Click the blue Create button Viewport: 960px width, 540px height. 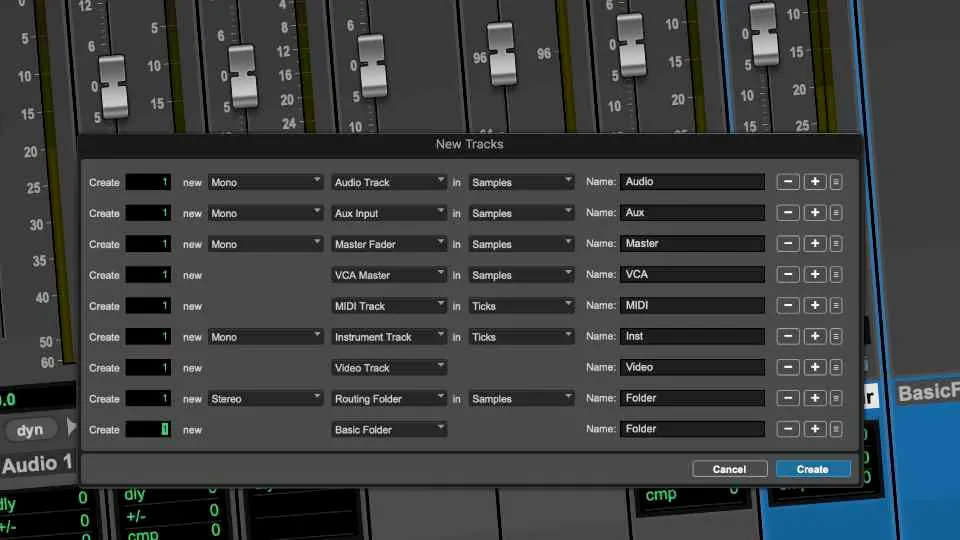[x=813, y=469]
